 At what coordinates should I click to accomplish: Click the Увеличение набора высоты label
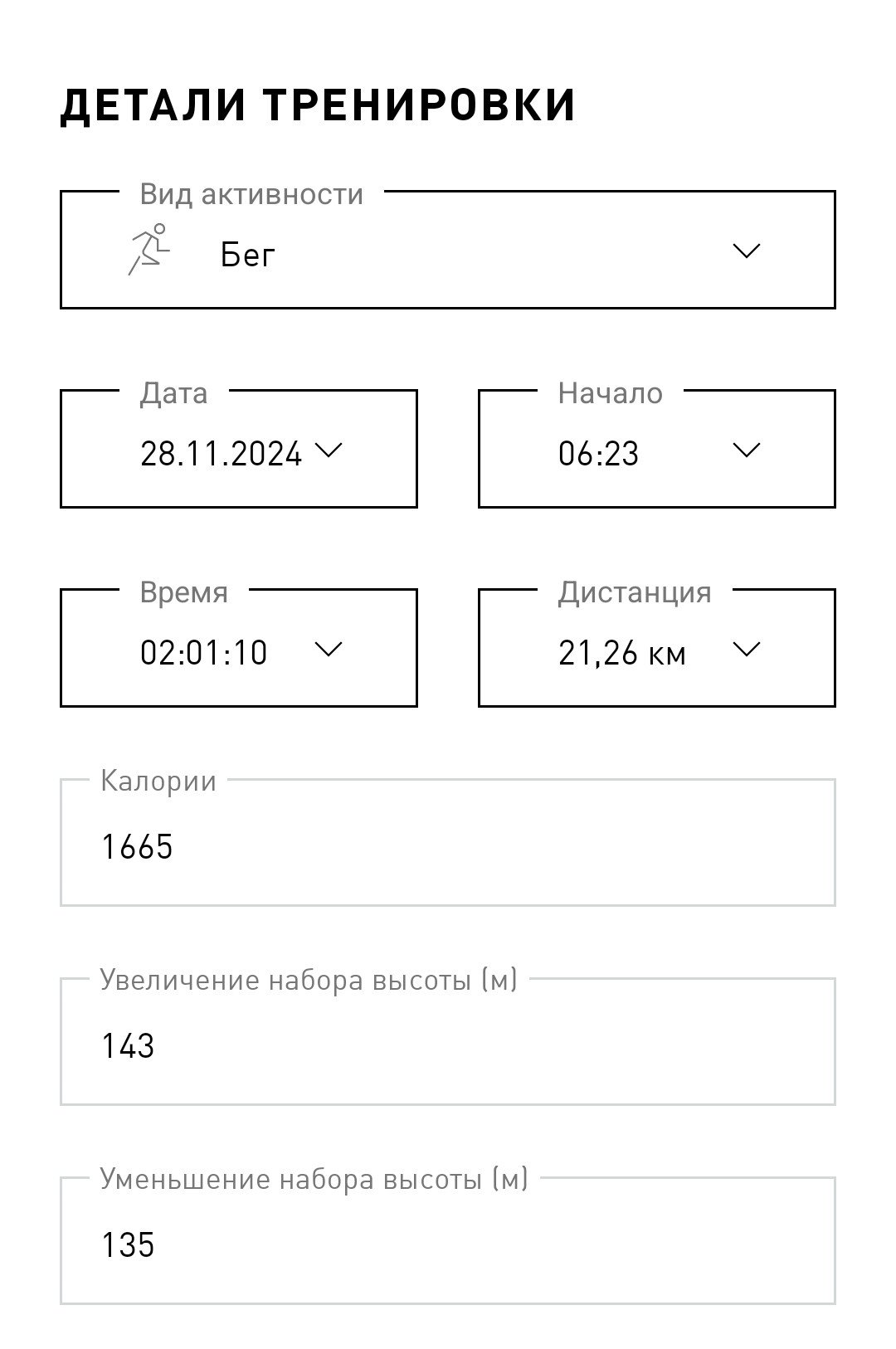[x=309, y=980]
